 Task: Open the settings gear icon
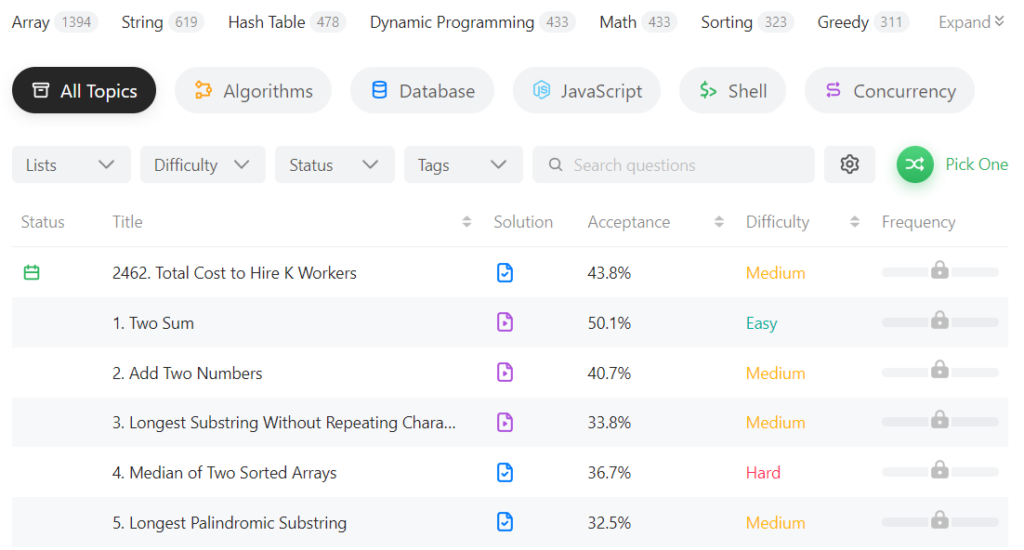pyautogui.click(x=849, y=165)
